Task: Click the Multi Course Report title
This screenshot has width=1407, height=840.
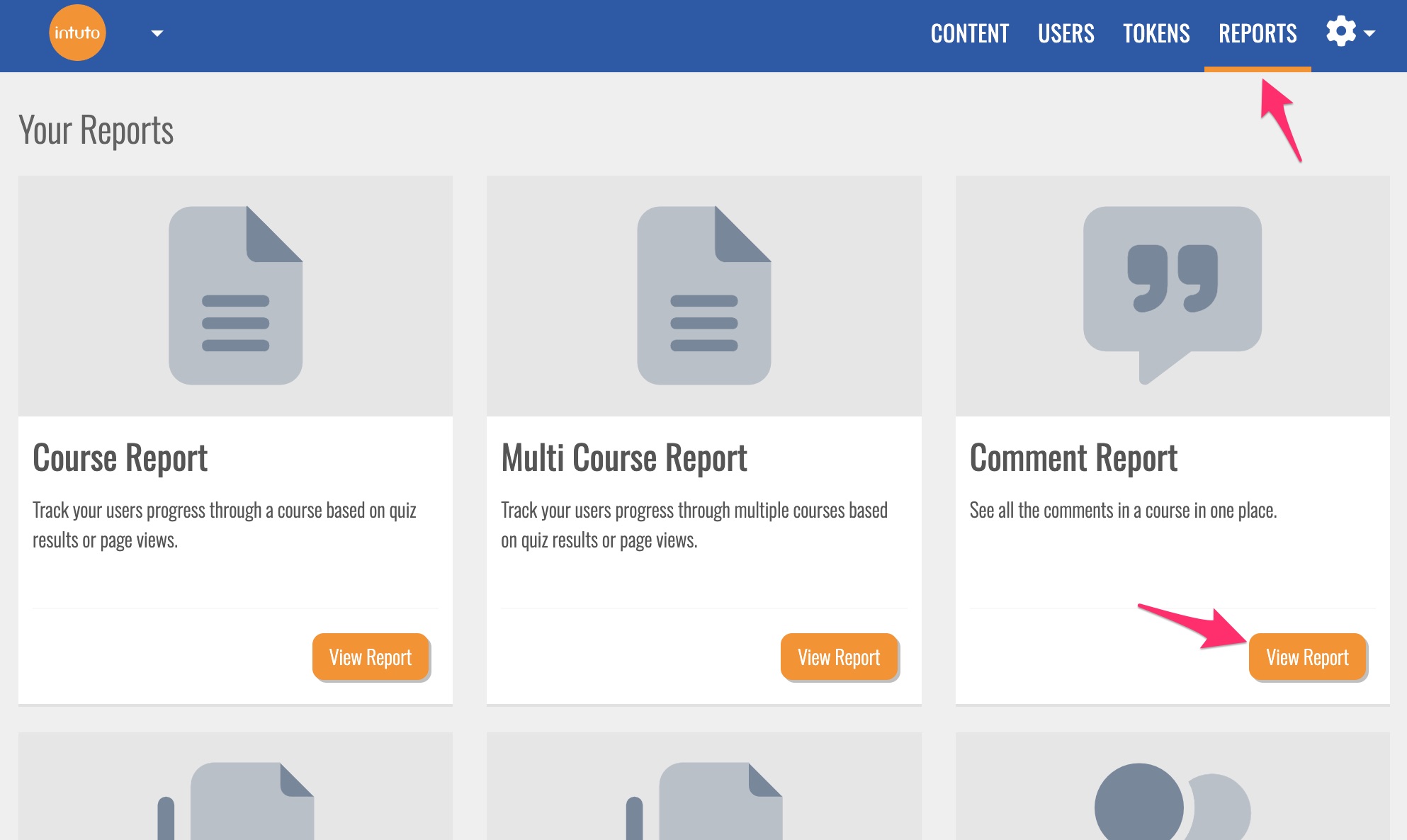Action: point(623,458)
